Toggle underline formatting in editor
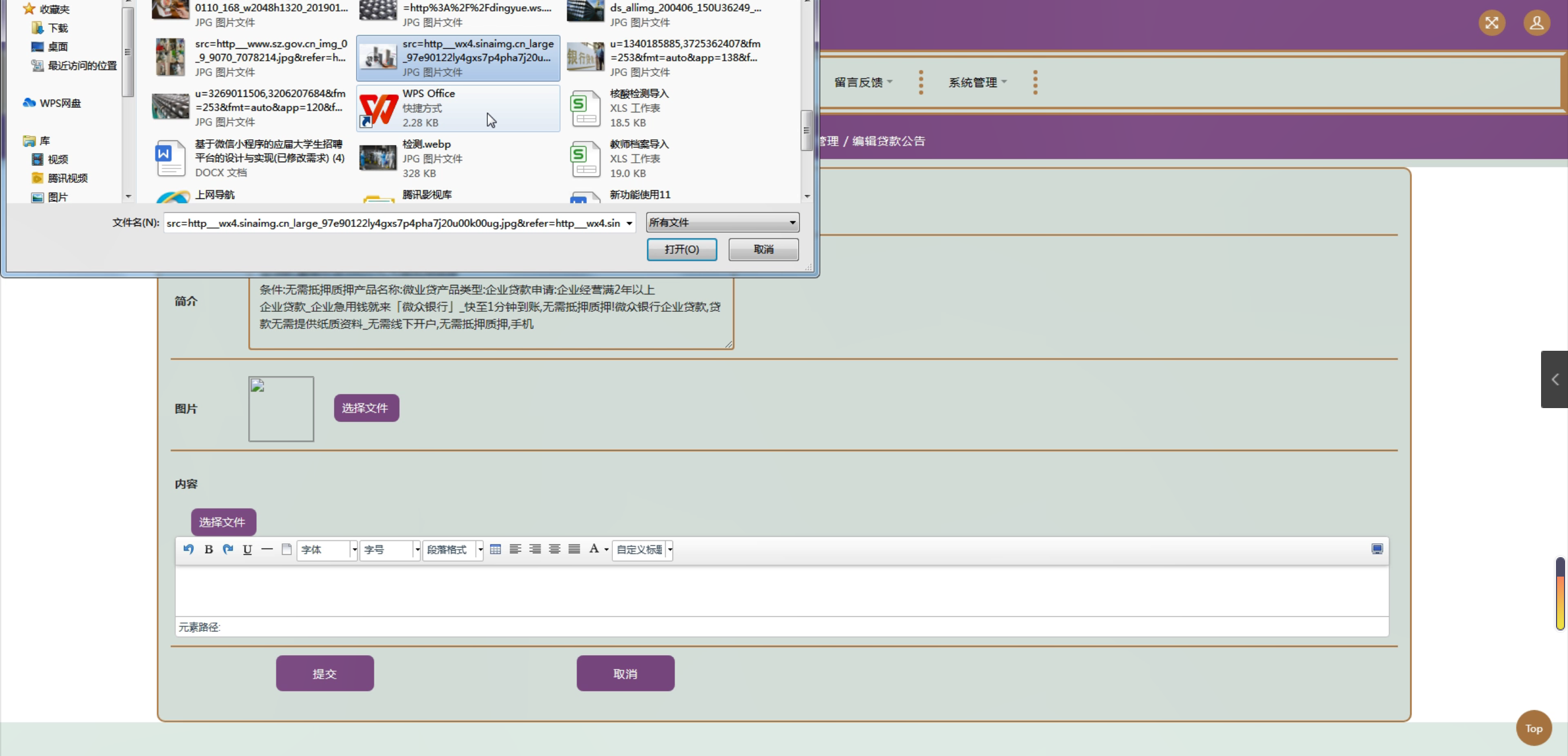 (247, 549)
